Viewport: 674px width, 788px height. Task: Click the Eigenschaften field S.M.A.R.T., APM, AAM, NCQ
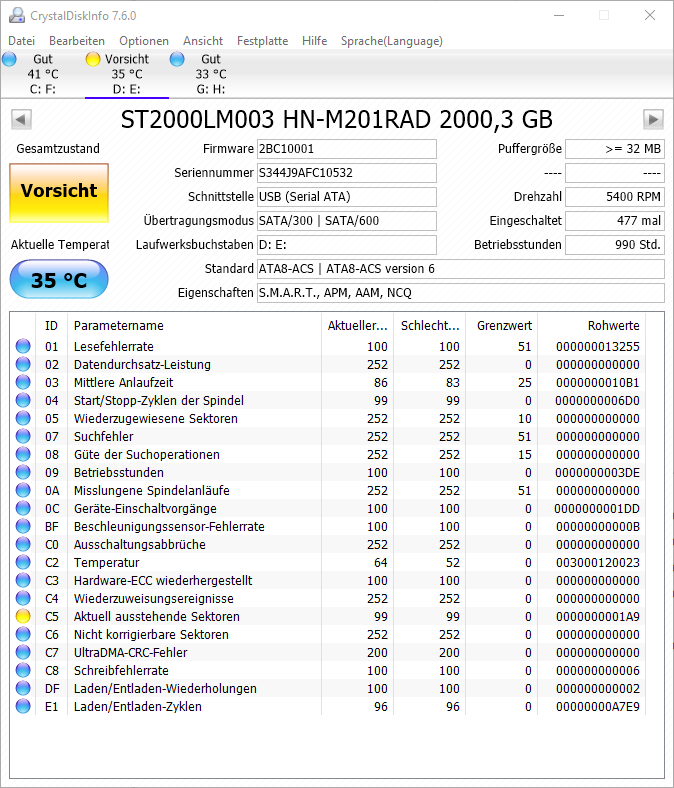(x=460, y=292)
